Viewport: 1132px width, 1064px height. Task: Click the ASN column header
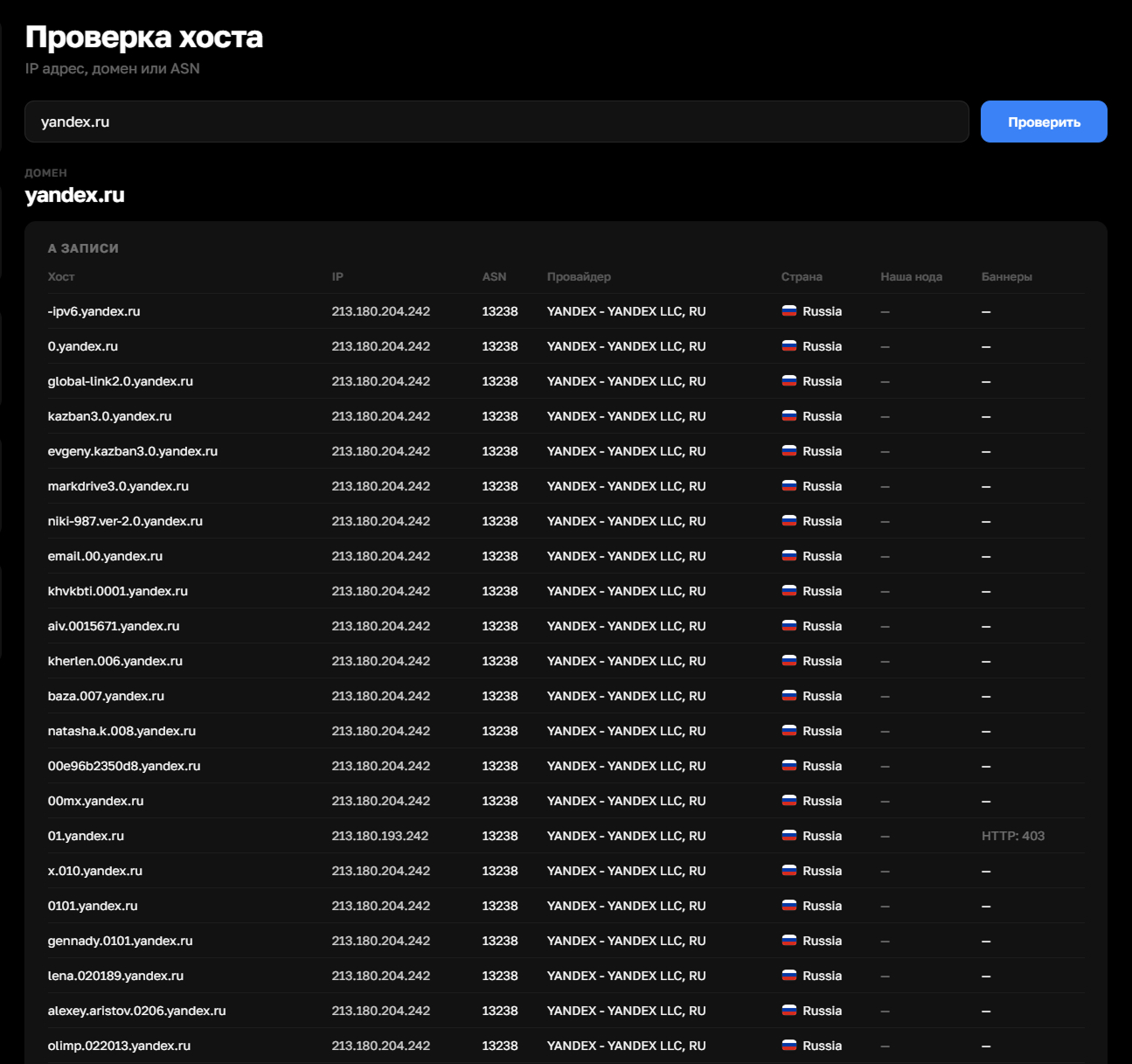point(494,276)
